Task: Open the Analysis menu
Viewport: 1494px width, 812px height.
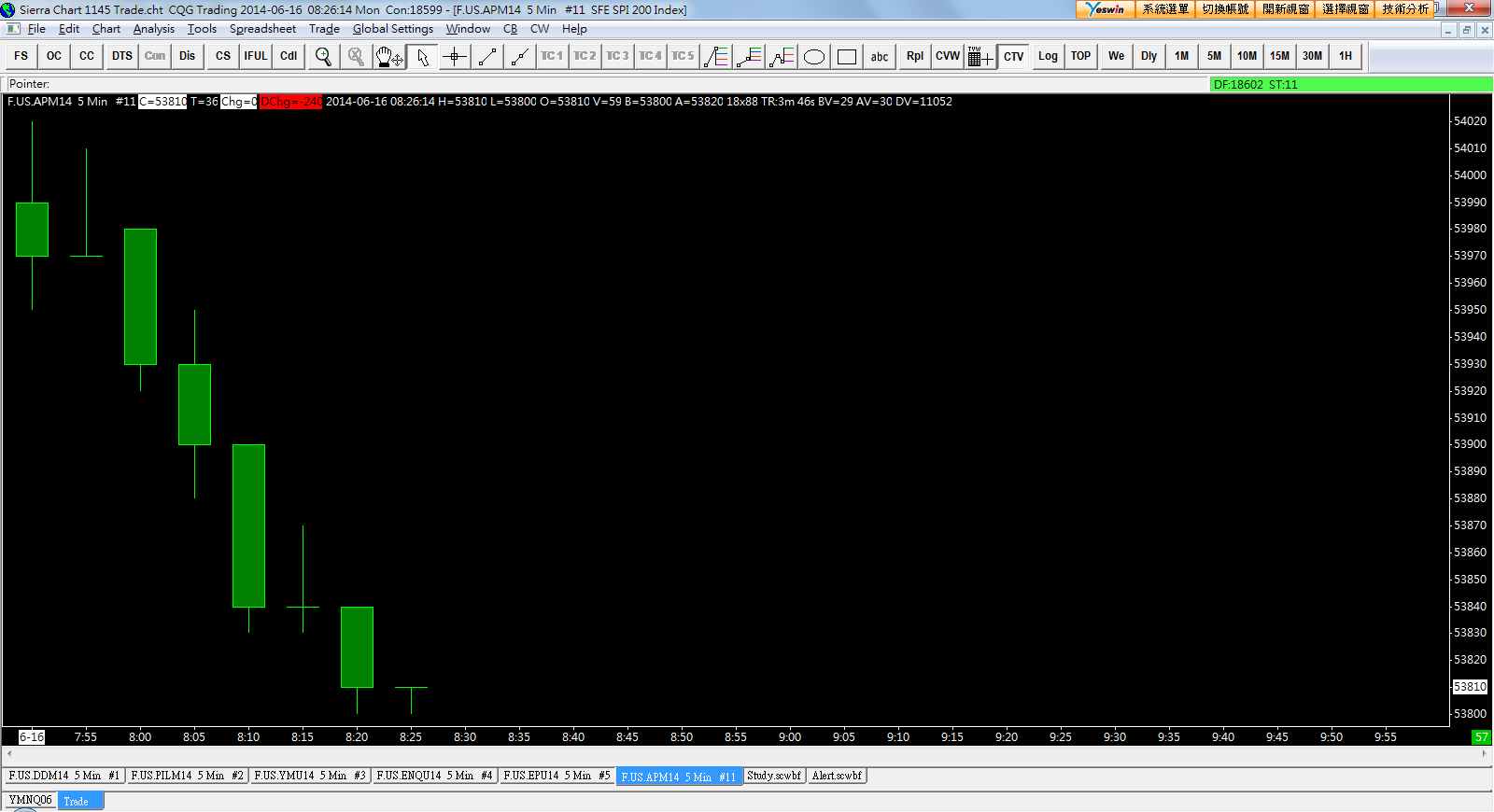Action: 154,29
